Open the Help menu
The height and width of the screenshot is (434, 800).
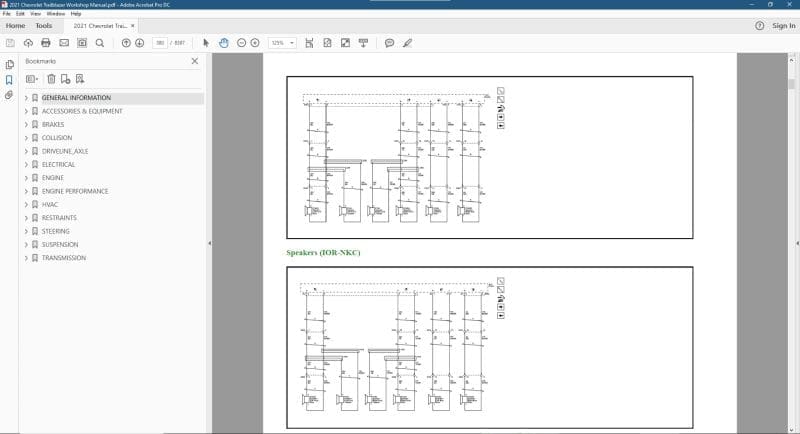tap(76, 14)
